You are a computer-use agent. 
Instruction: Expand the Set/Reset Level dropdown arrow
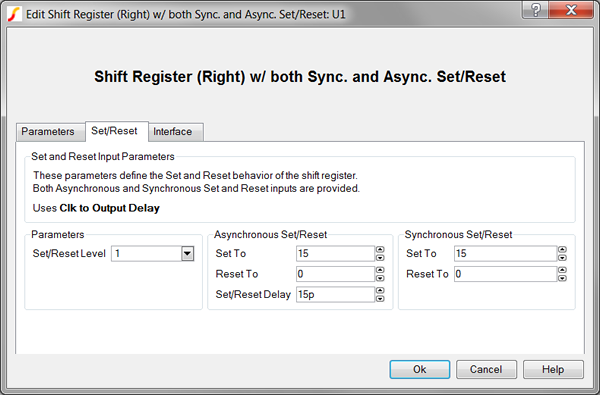pos(187,254)
